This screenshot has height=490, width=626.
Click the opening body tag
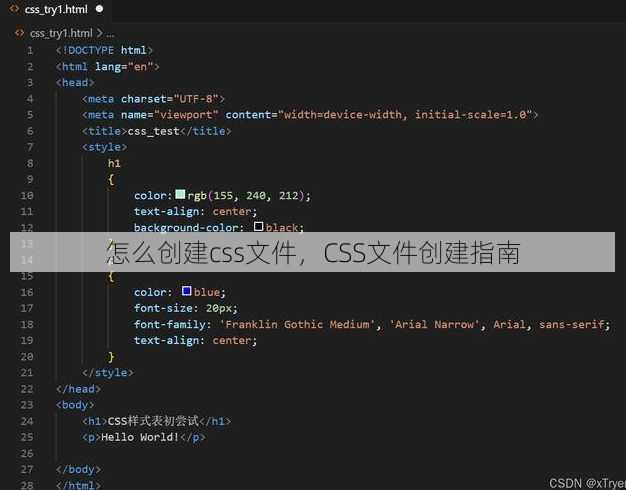pos(75,405)
